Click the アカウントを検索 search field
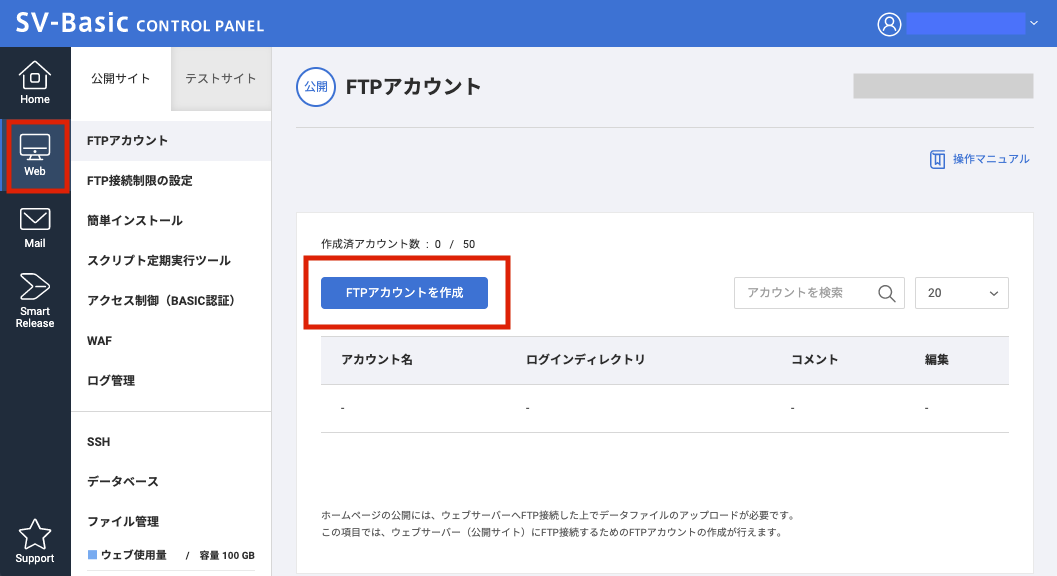Viewport: 1057px width, 576px height. click(805, 292)
